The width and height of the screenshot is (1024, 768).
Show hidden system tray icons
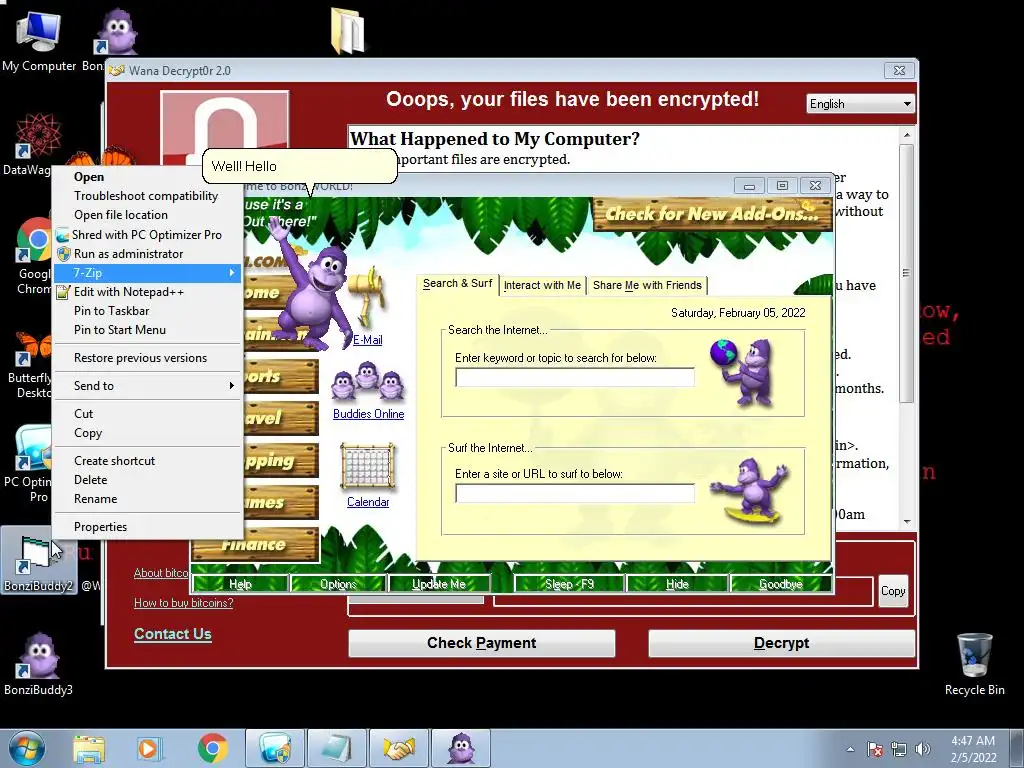tap(850, 750)
